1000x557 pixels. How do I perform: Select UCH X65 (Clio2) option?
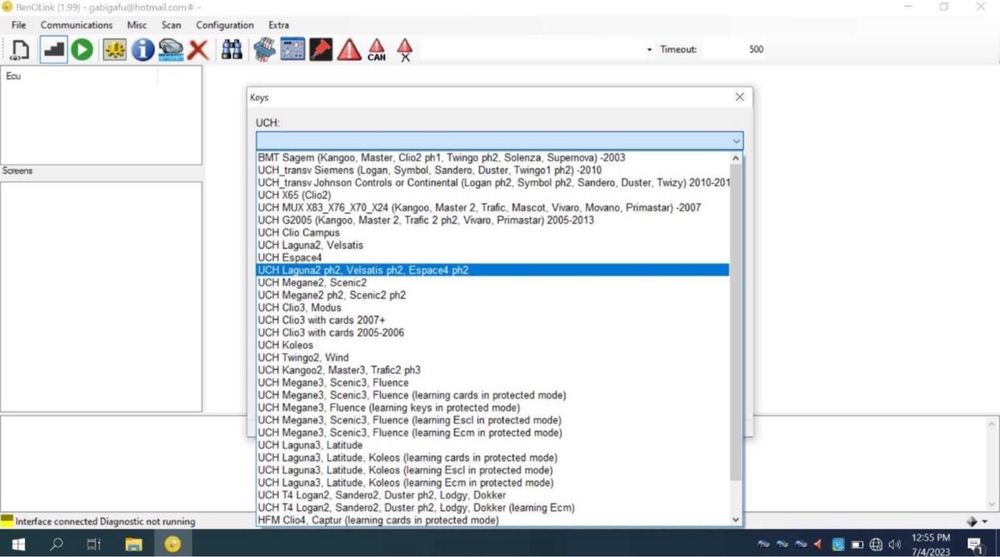click(x=492, y=195)
